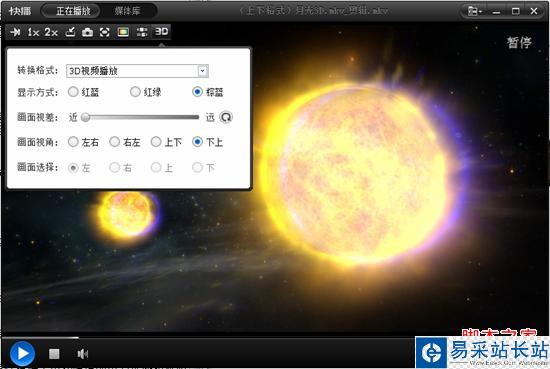Close the player window

coord(534,11)
